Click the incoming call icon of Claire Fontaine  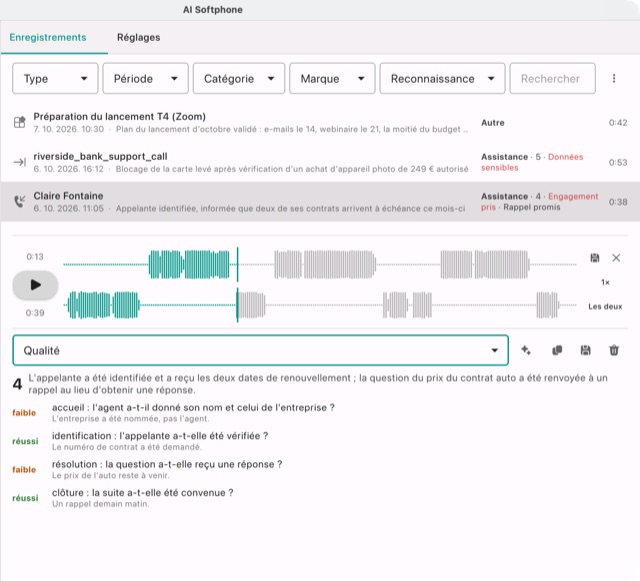(x=20, y=201)
